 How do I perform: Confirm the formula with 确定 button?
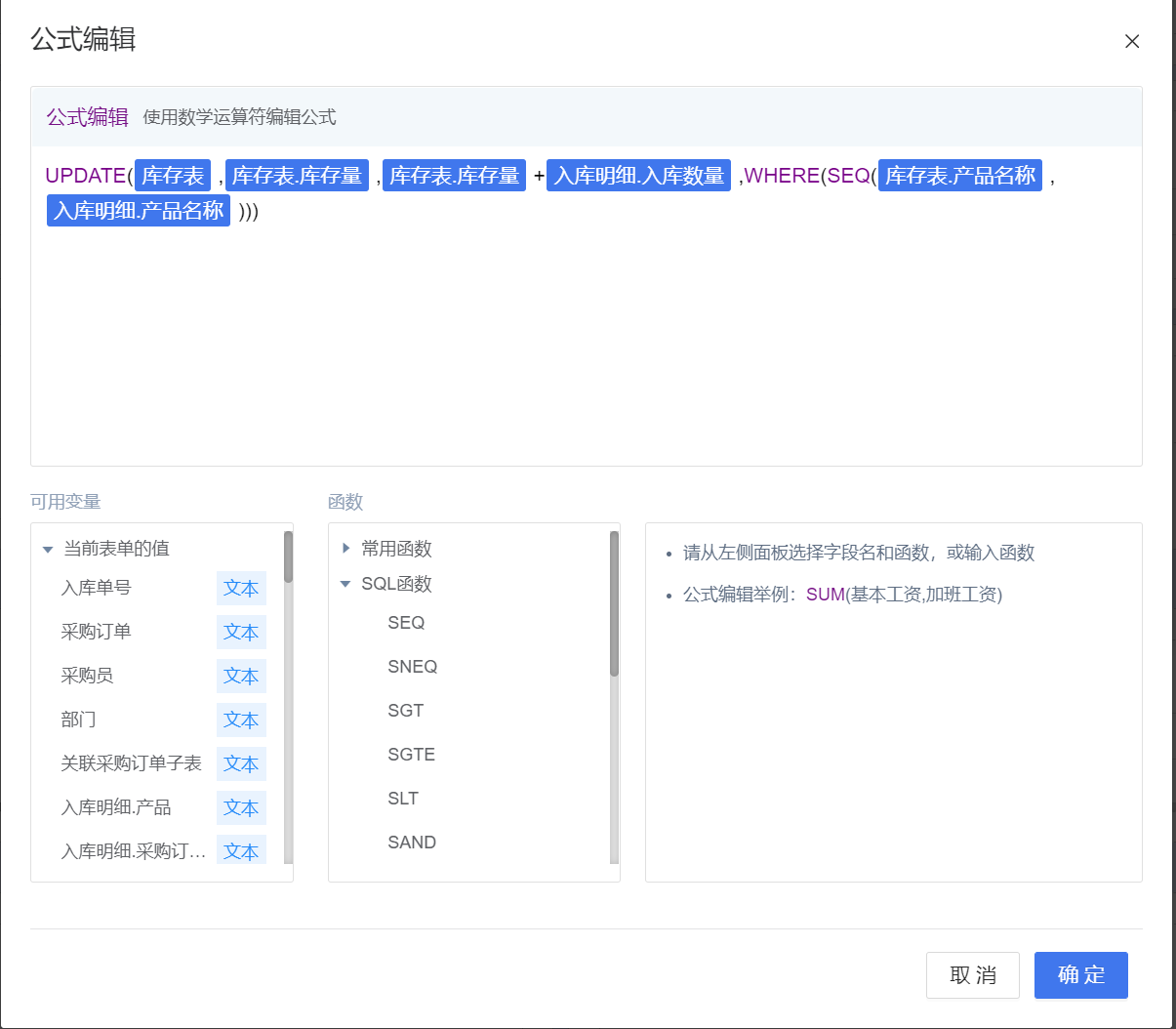click(1081, 975)
